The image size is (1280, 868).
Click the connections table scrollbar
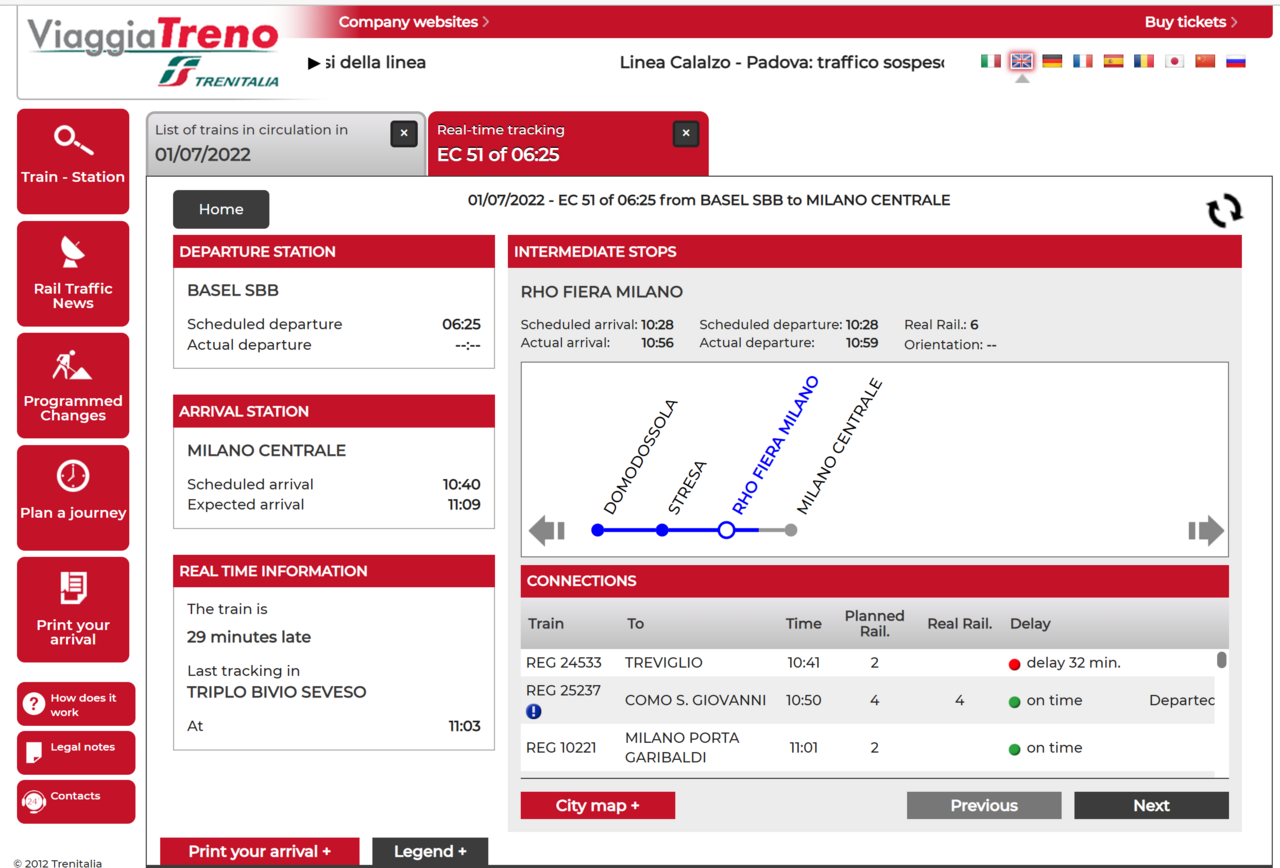pyautogui.click(x=1221, y=660)
